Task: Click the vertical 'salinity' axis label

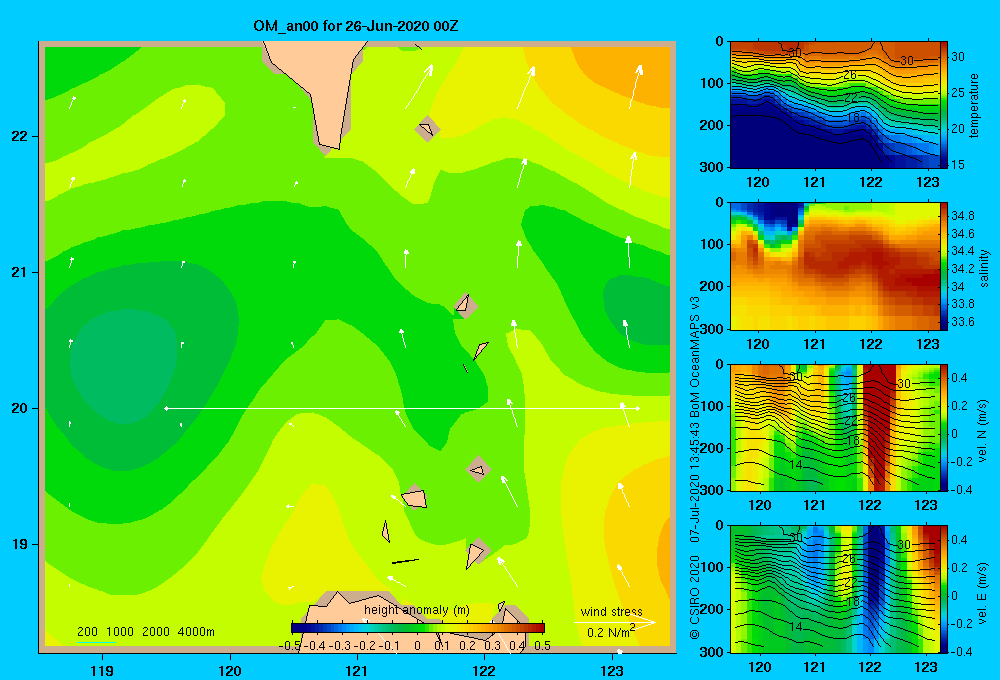Action: pos(984,269)
